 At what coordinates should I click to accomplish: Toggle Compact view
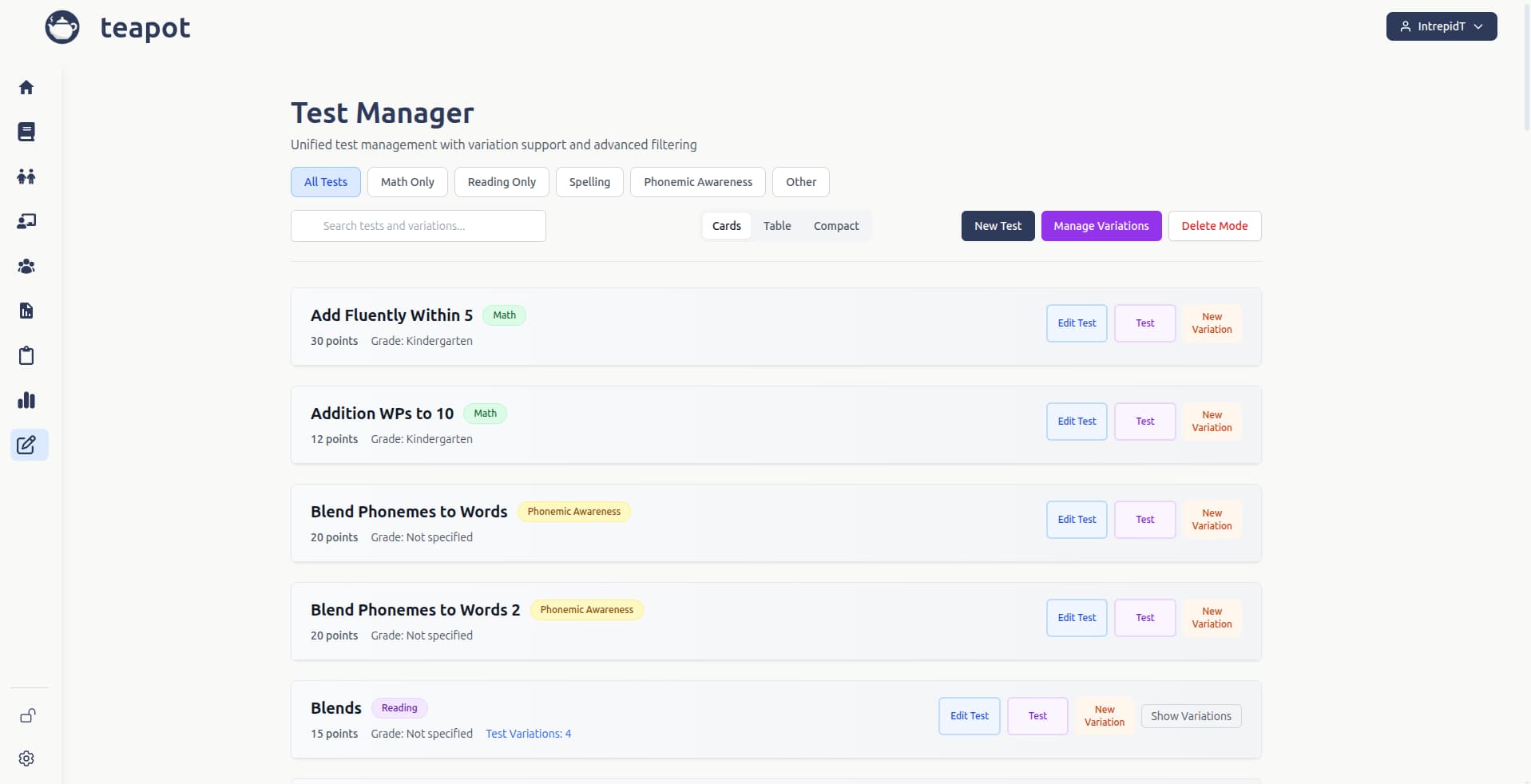point(835,225)
